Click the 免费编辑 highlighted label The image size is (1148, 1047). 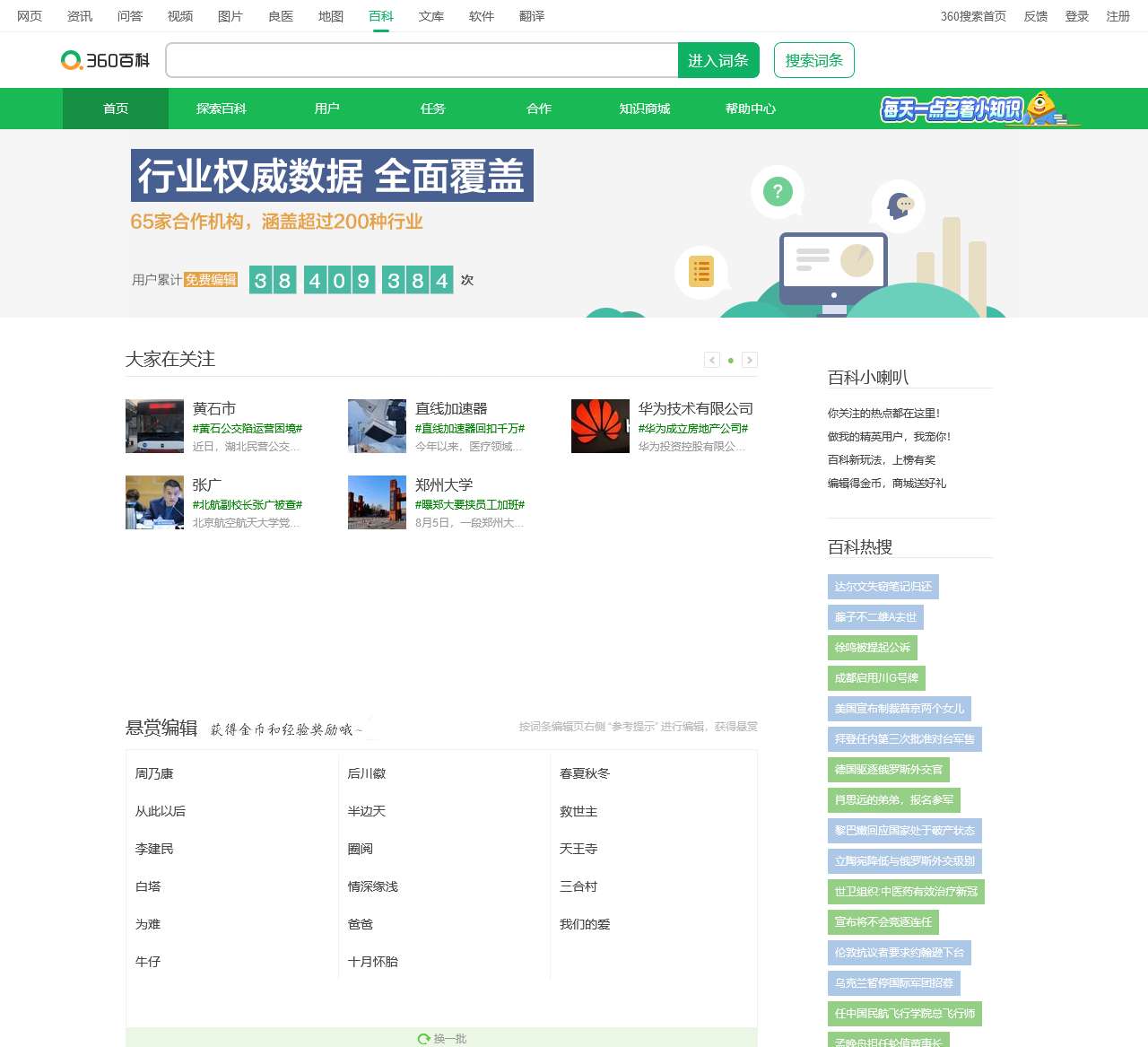[x=211, y=280]
